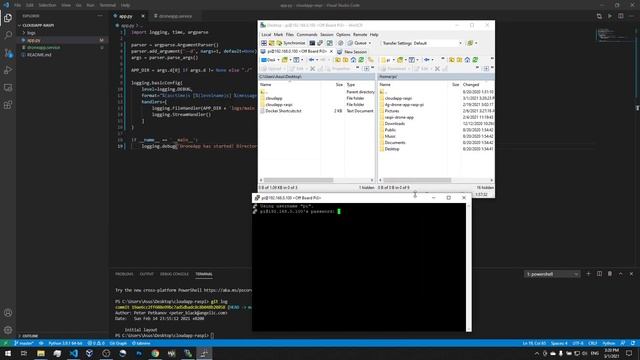The width and height of the screenshot is (640, 360).
Task: Split the editor right in VS Code
Action: [620, 16]
